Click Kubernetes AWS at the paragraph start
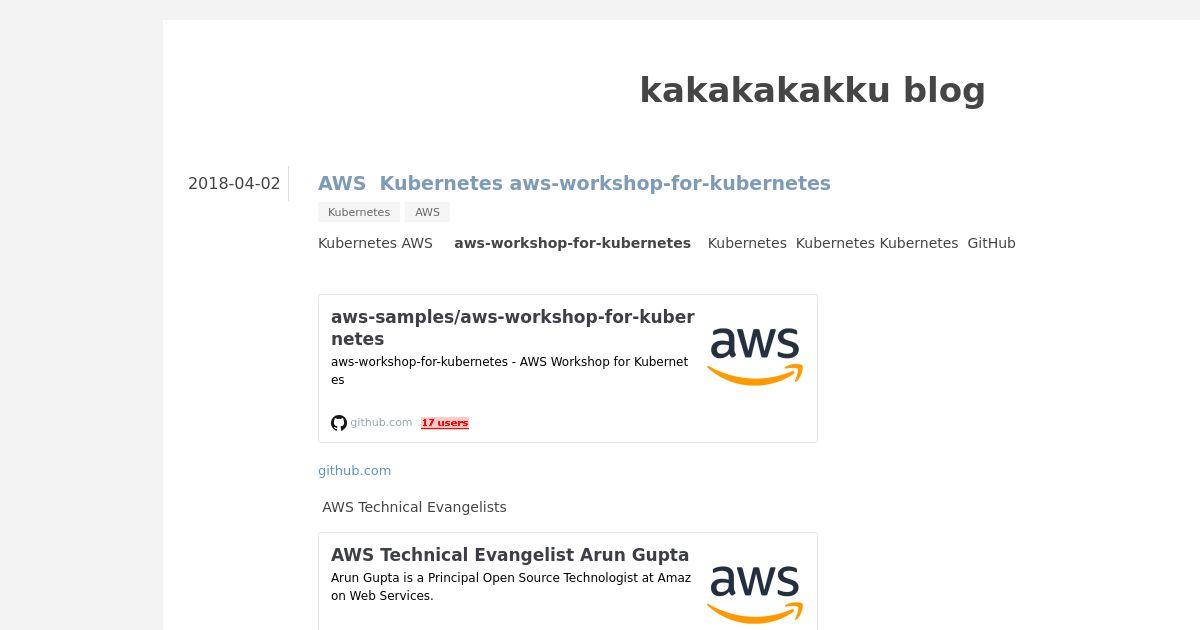1200x630 pixels. coord(375,243)
